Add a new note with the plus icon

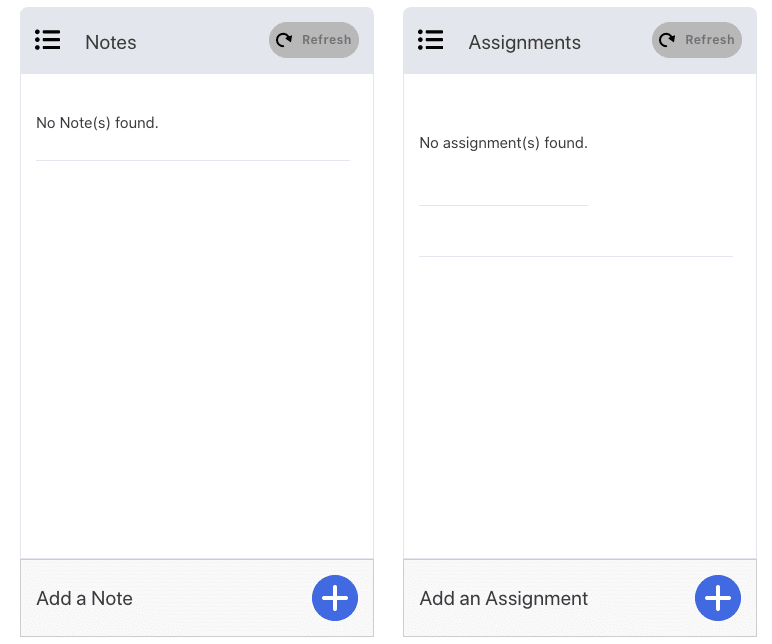point(335,598)
